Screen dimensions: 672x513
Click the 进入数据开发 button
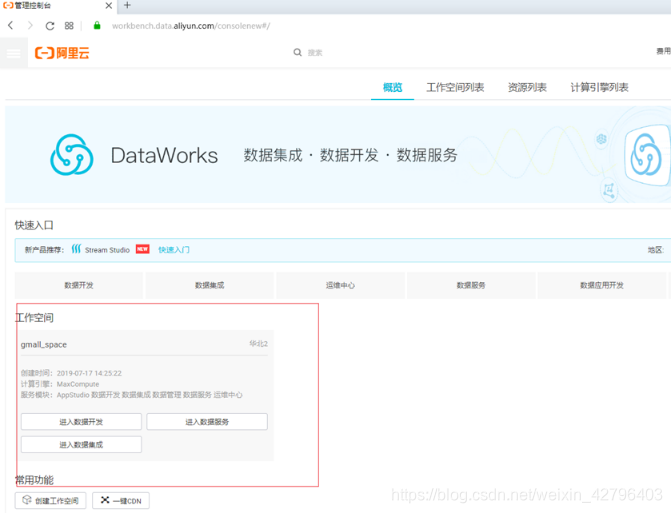81,422
